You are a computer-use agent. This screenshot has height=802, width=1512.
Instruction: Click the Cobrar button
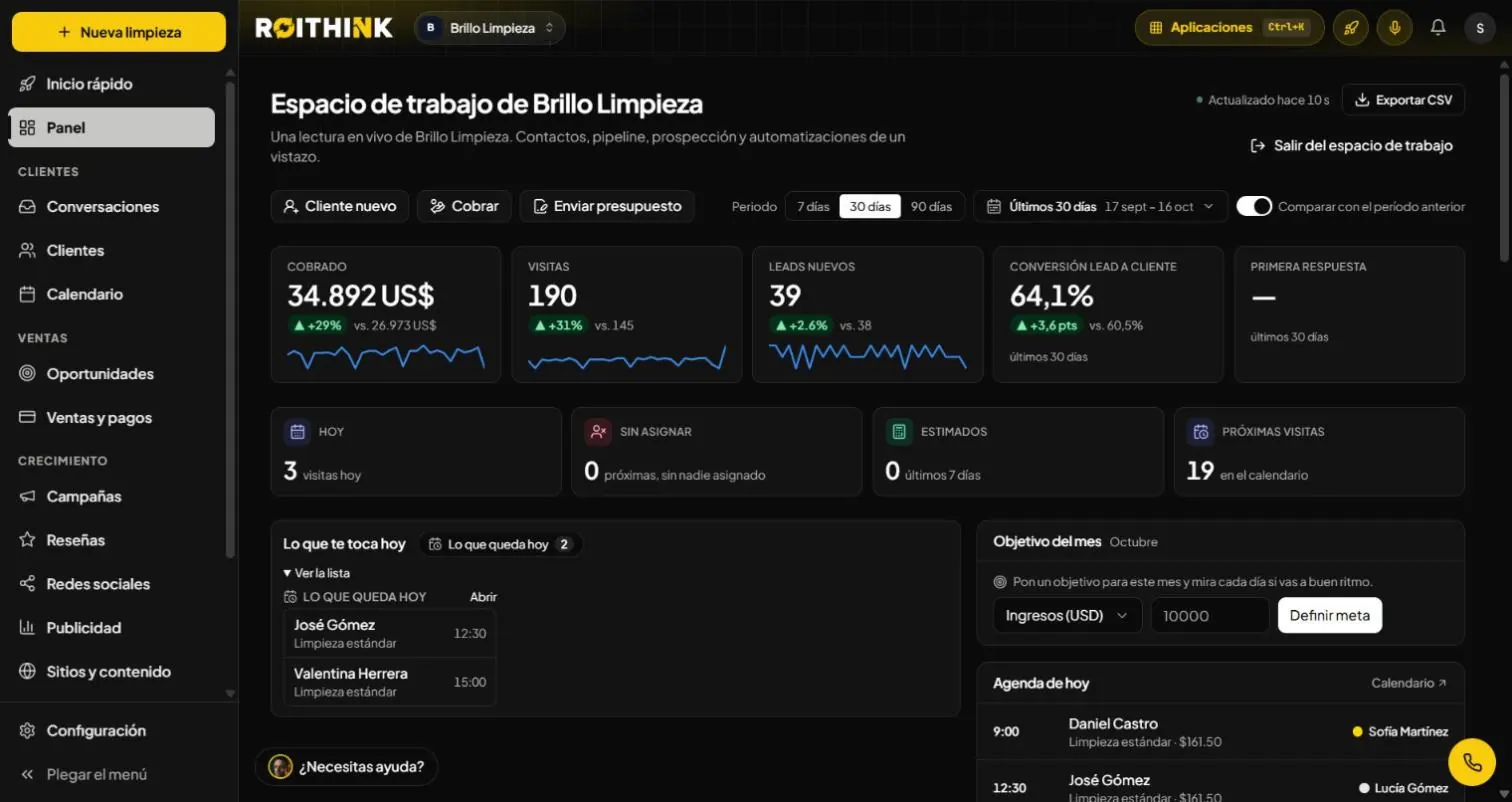tap(464, 206)
